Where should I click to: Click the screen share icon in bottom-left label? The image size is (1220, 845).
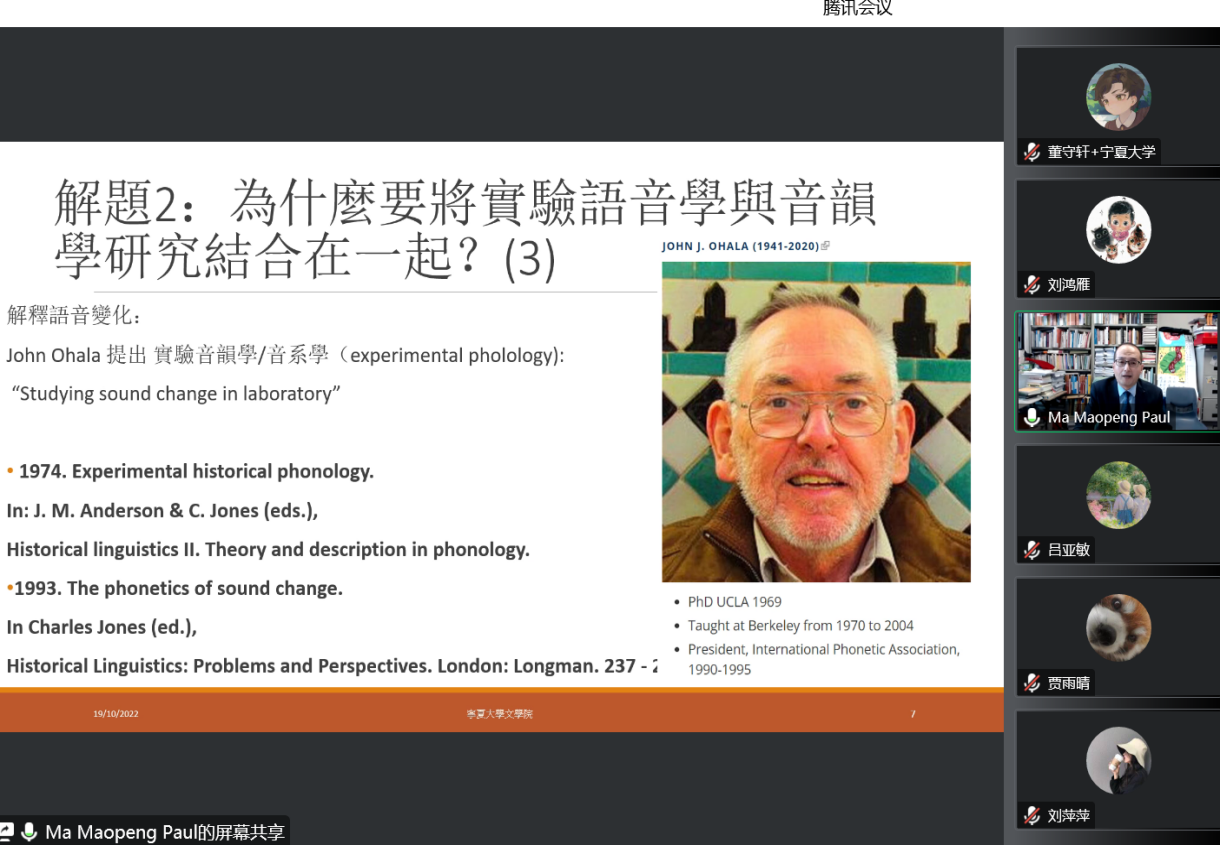pyautogui.click(x=8, y=832)
